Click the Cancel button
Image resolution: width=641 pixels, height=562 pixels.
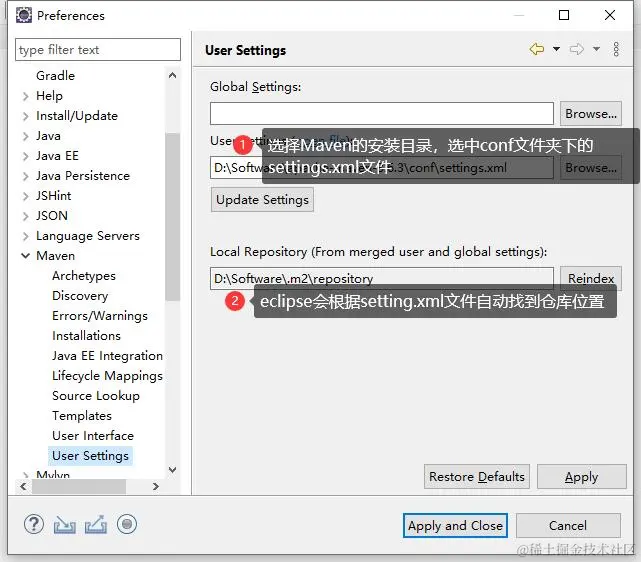568,526
